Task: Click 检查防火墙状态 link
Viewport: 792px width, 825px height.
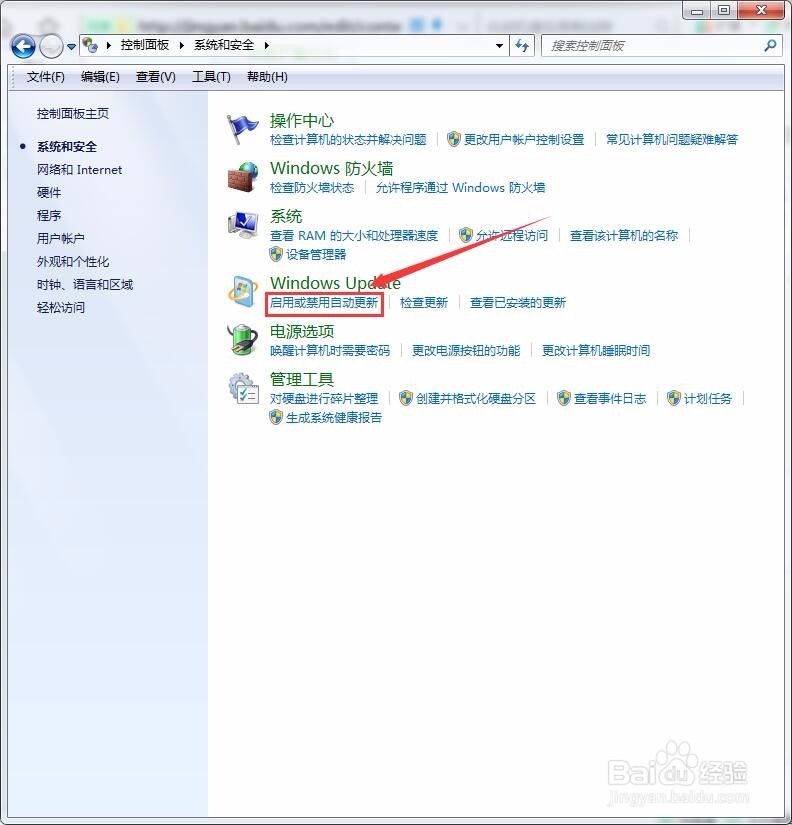Action: (x=312, y=187)
